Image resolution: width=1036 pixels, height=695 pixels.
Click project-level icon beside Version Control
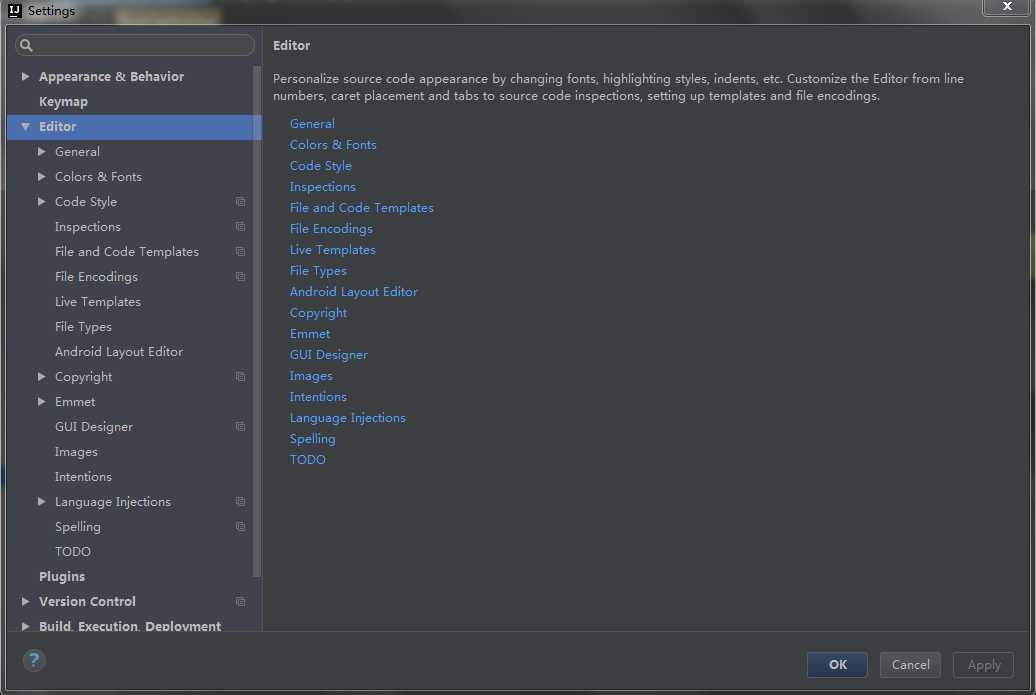pos(240,602)
